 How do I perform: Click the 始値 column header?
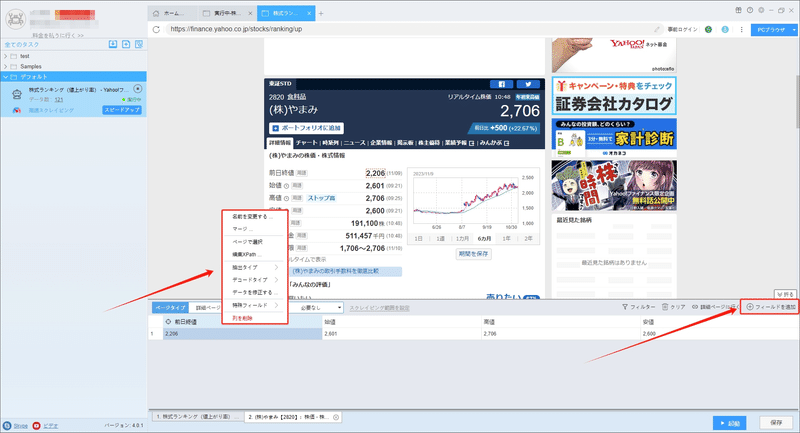coord(402,322)
